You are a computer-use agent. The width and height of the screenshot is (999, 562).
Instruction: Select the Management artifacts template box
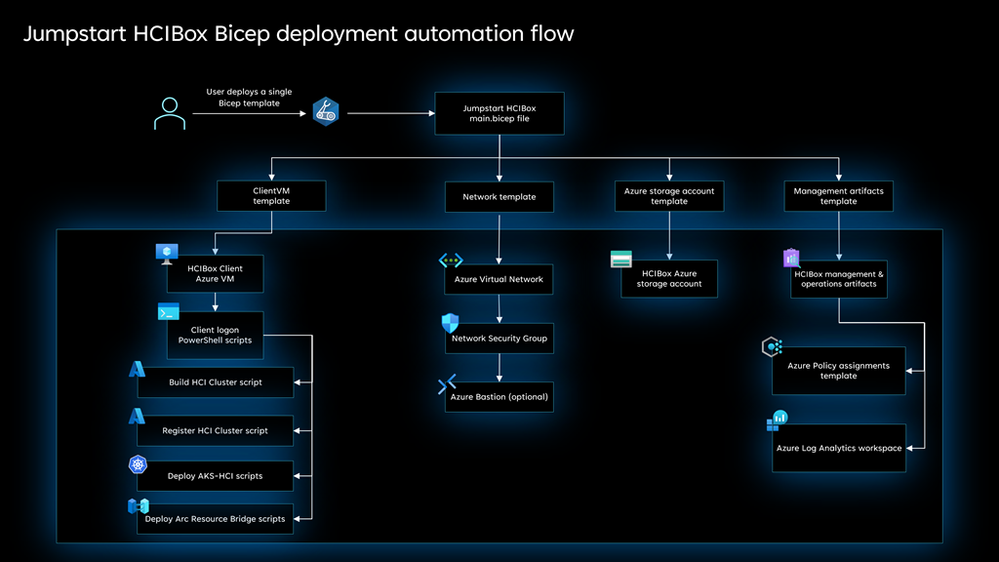click(x=838, y=196)
